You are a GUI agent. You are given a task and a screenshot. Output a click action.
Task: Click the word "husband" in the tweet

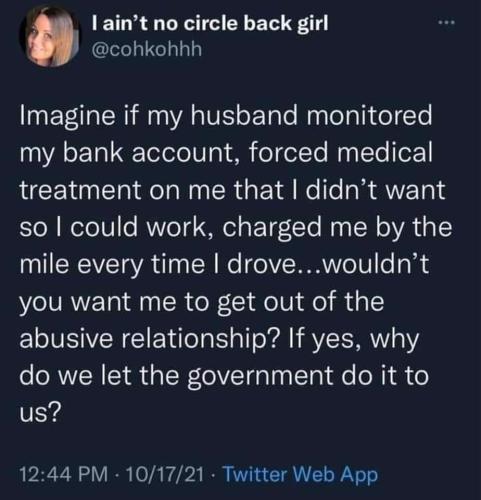click(243, 115)
